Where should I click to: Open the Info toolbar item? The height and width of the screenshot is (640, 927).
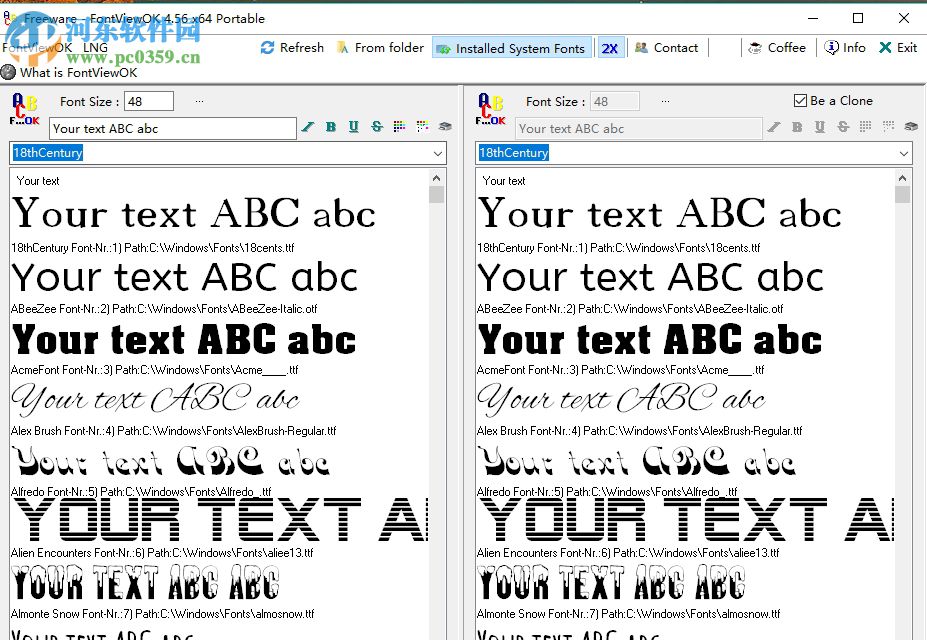[x=845, y=48]
